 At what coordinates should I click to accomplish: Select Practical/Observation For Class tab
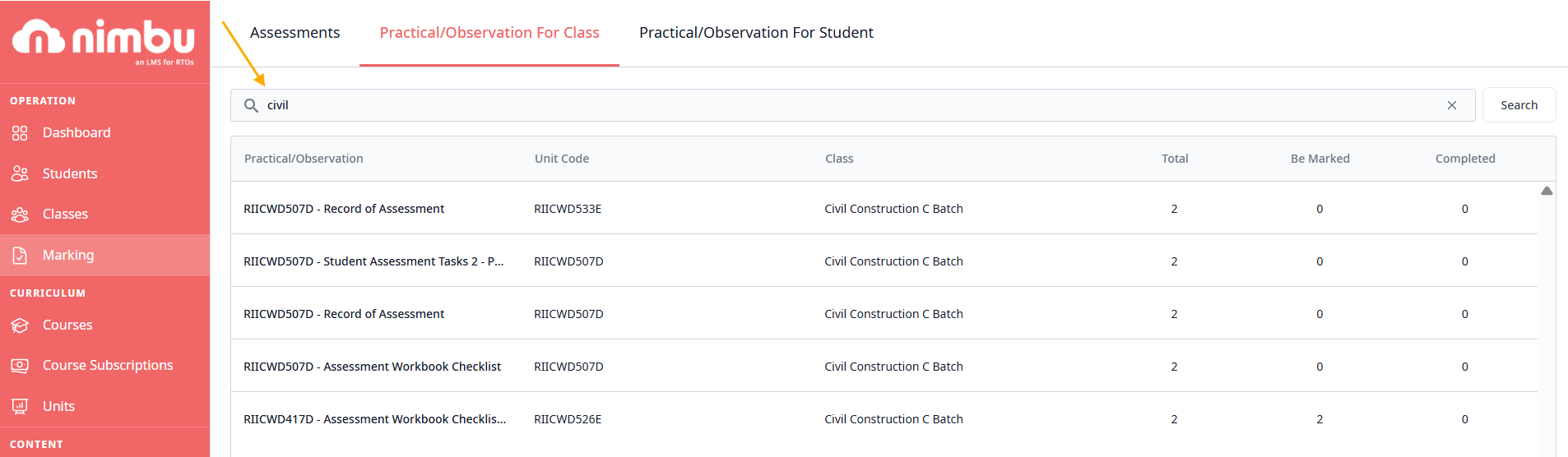(x=489, y=33)
